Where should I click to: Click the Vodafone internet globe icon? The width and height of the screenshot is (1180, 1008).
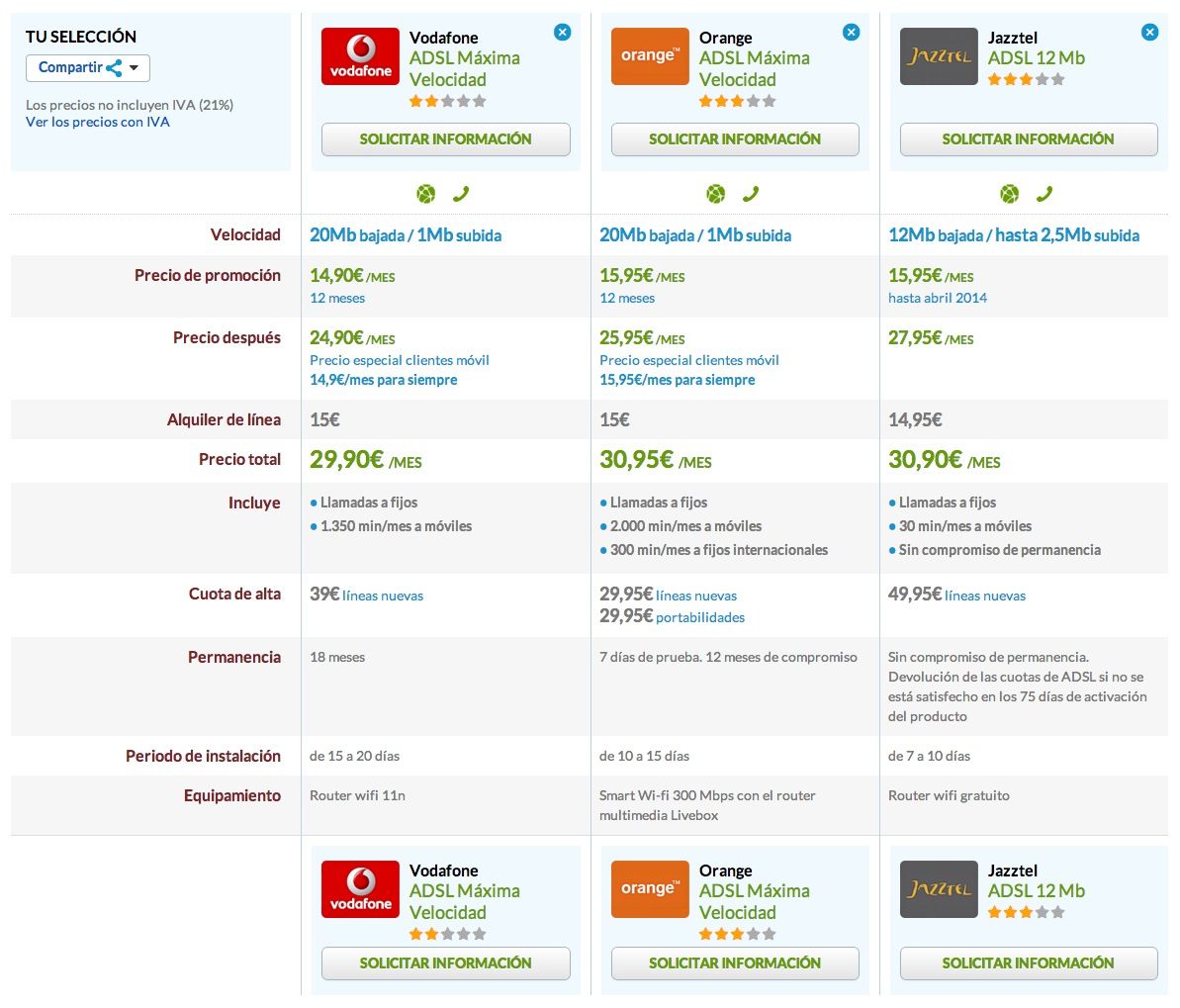coord(426,194)
